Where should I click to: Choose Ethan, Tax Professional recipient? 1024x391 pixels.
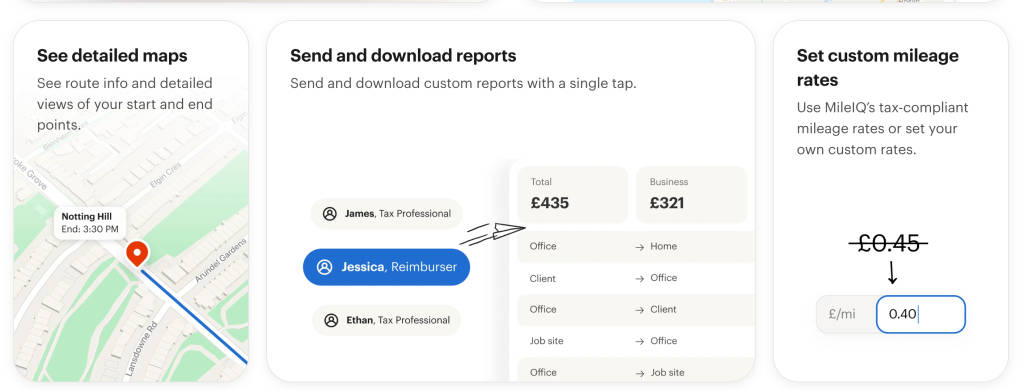[387, 321]
